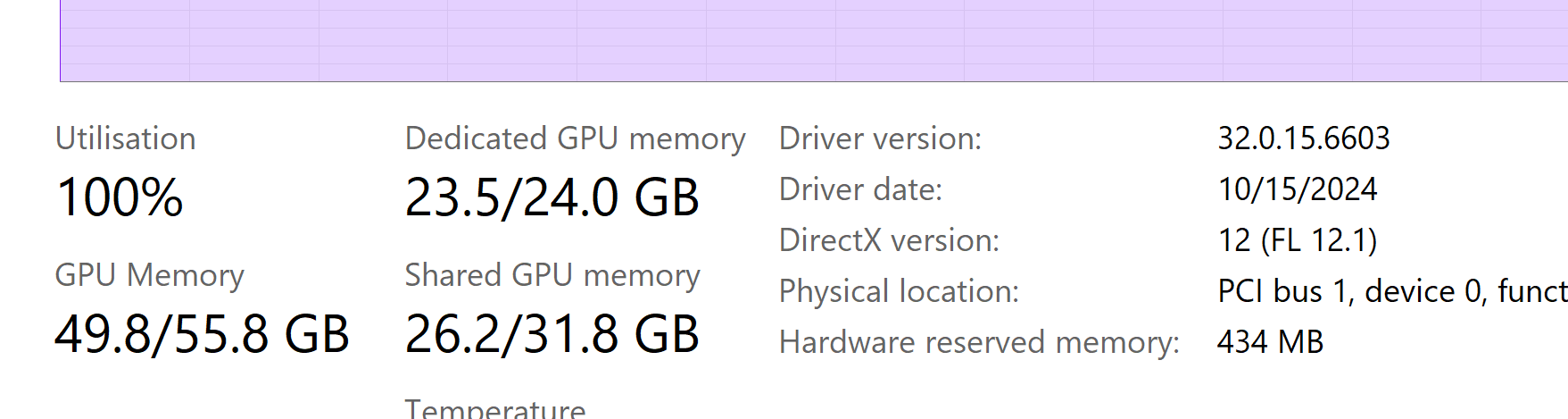The width and height of the screenshot is (1568, 419).
Task: Click the purple GPU memory usage graph
Action: 812,40
